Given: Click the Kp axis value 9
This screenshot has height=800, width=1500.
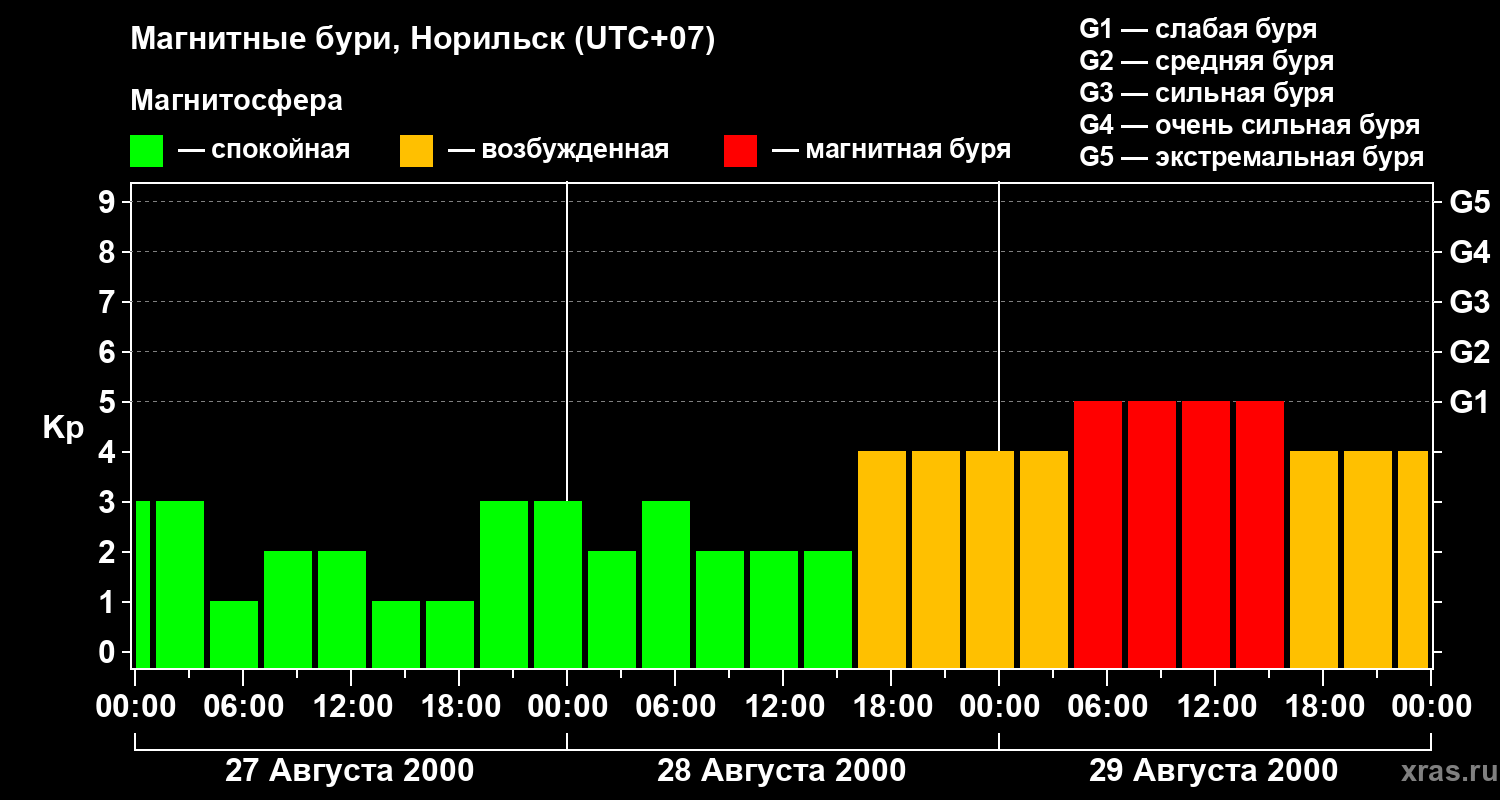Looking at the screenshot, I should click(109, 202).
